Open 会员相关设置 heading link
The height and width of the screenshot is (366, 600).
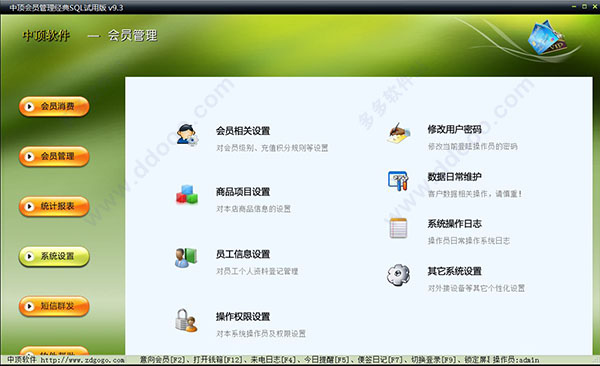coord(243,131)
